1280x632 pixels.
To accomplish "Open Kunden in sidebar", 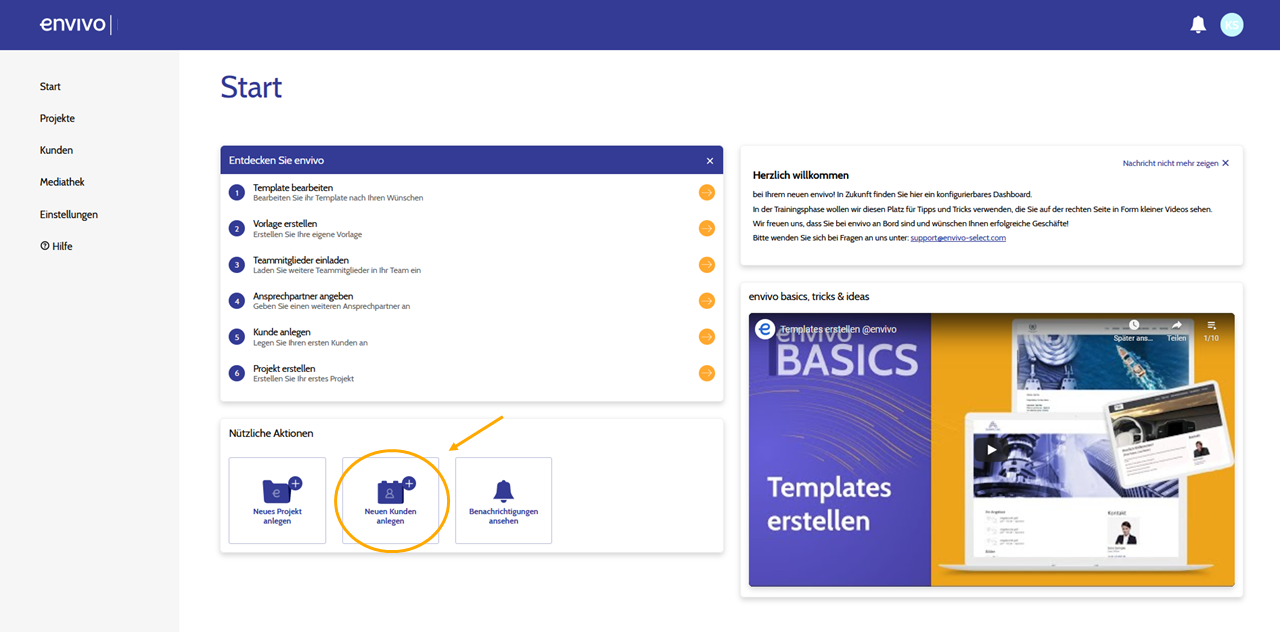I will click(56, 151).
